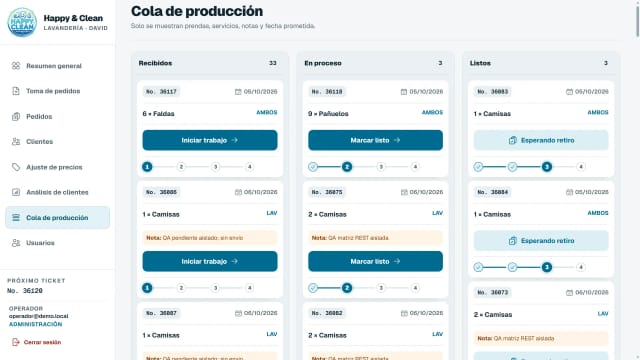640x360 pixels.
Task: Click Esperando retiro on order No. 36083
Action: pos(541,140)
